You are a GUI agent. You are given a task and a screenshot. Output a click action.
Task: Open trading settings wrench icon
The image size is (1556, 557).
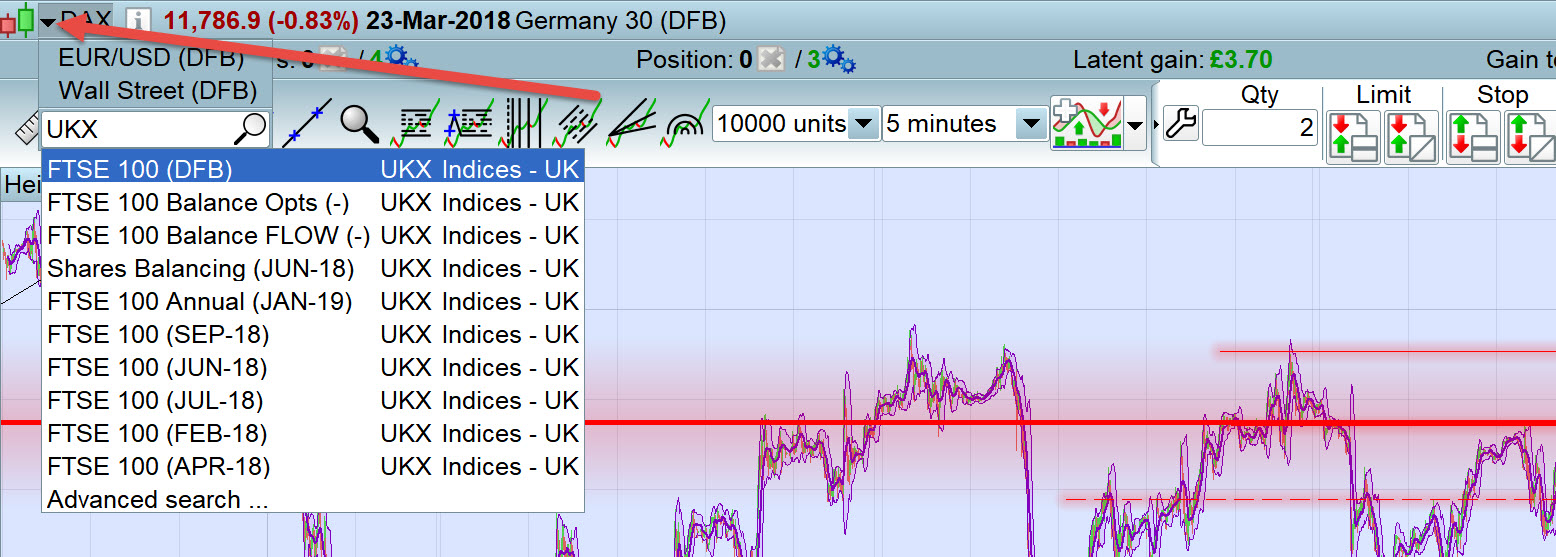coord(1180,124)
